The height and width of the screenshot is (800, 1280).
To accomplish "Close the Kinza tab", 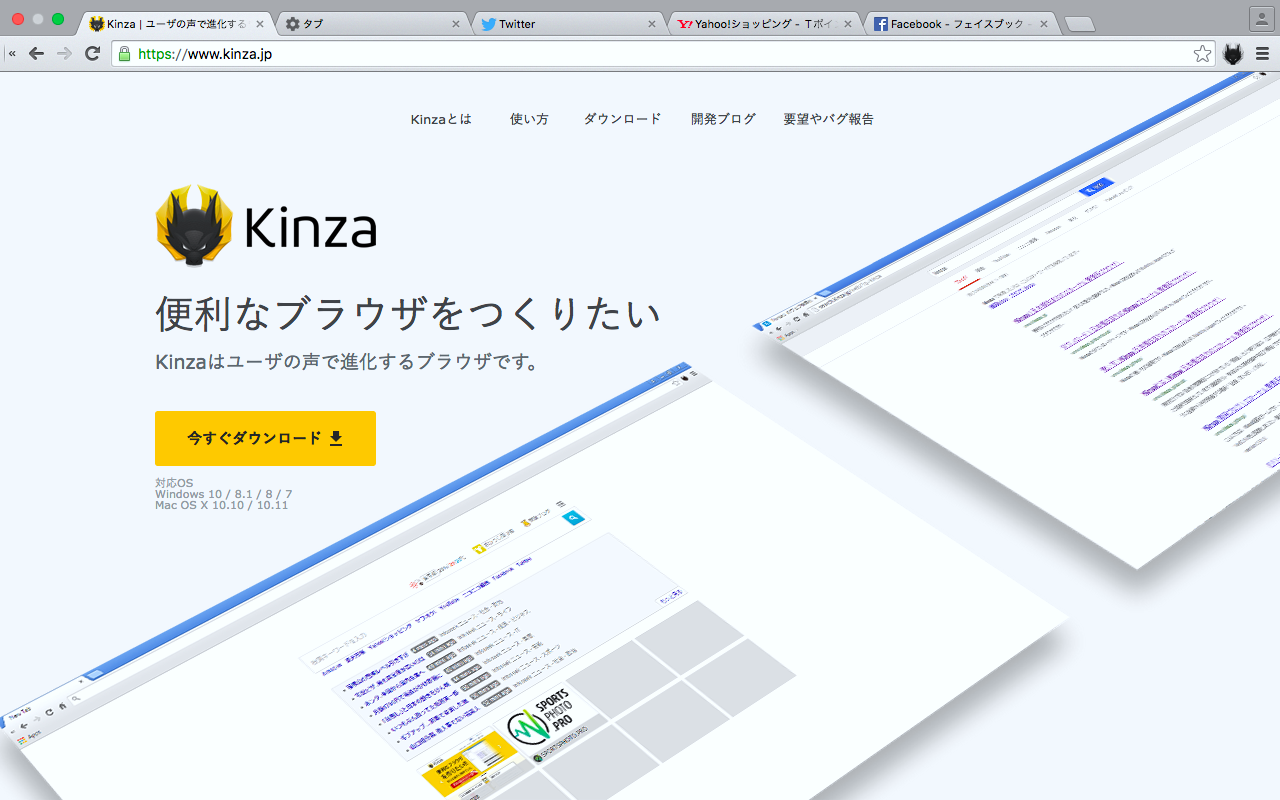I will point(260,24).
